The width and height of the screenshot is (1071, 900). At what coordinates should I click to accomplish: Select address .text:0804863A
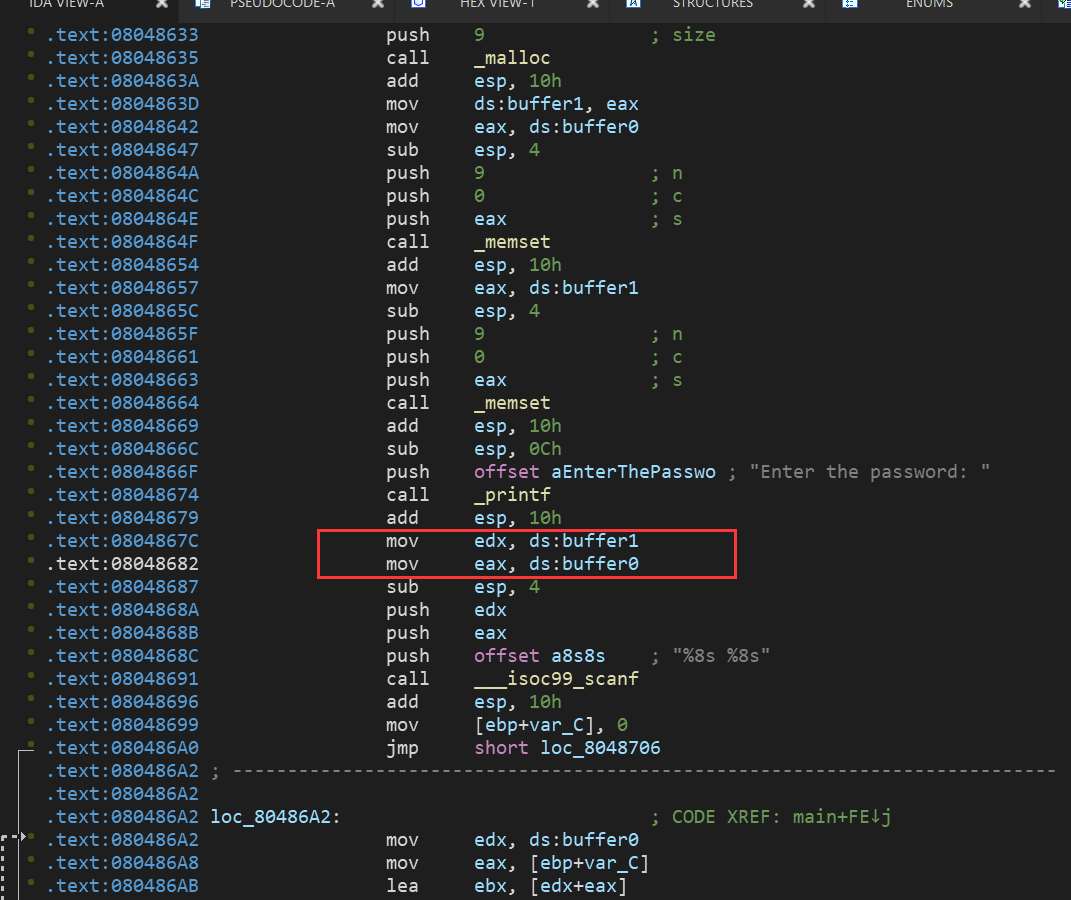pyautogui.click(x=122, y=81)
